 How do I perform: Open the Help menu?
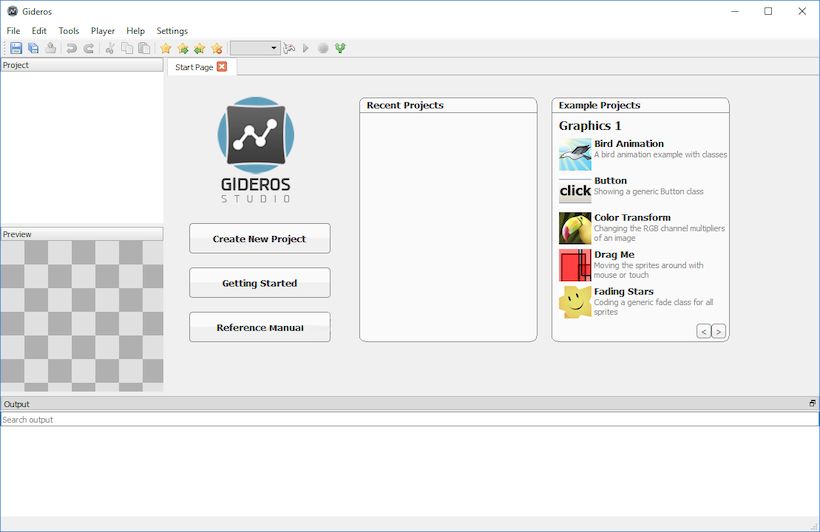coord(135,31)
